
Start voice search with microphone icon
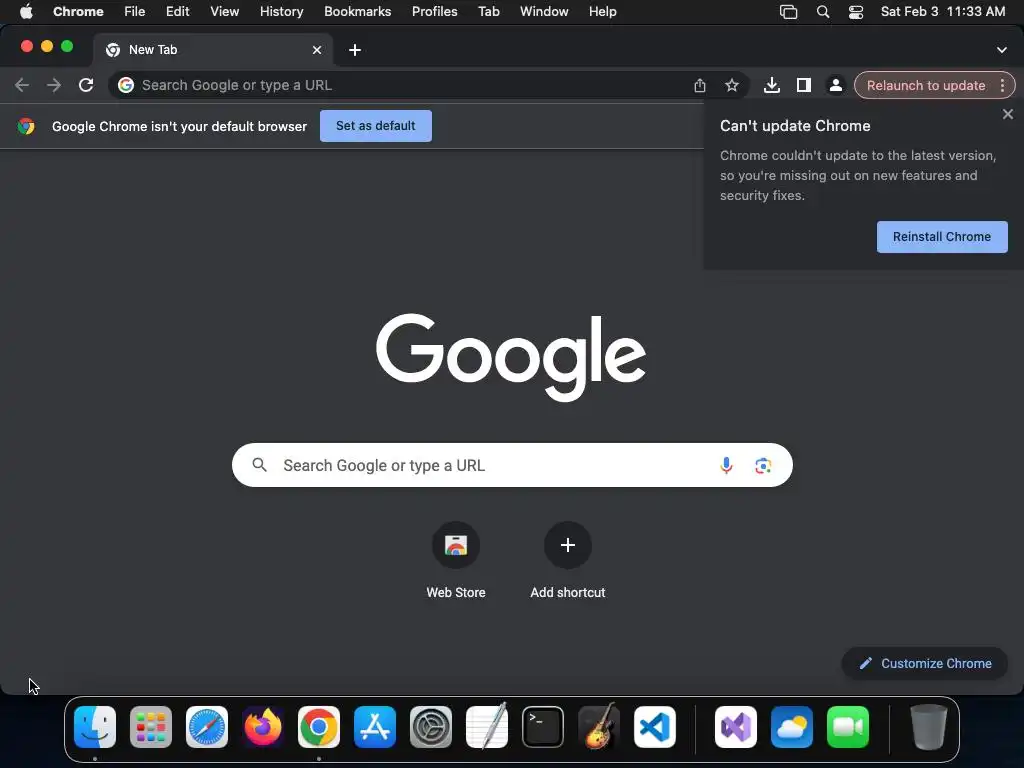tap(726, 465)
